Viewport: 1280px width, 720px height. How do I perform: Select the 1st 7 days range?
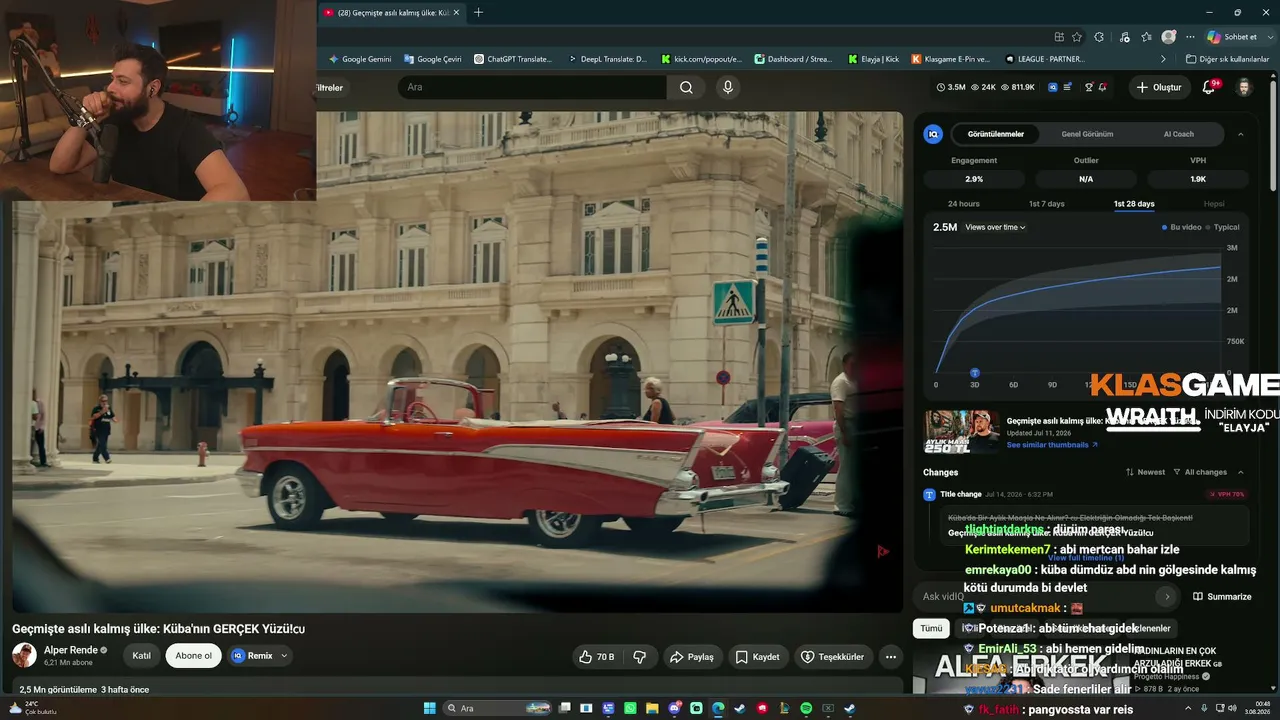[1047, 204]
